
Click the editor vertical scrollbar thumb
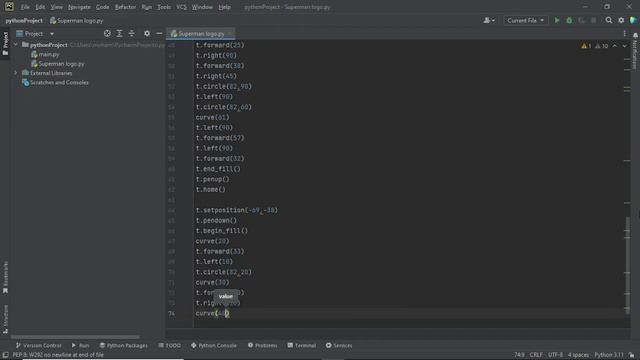627,265
